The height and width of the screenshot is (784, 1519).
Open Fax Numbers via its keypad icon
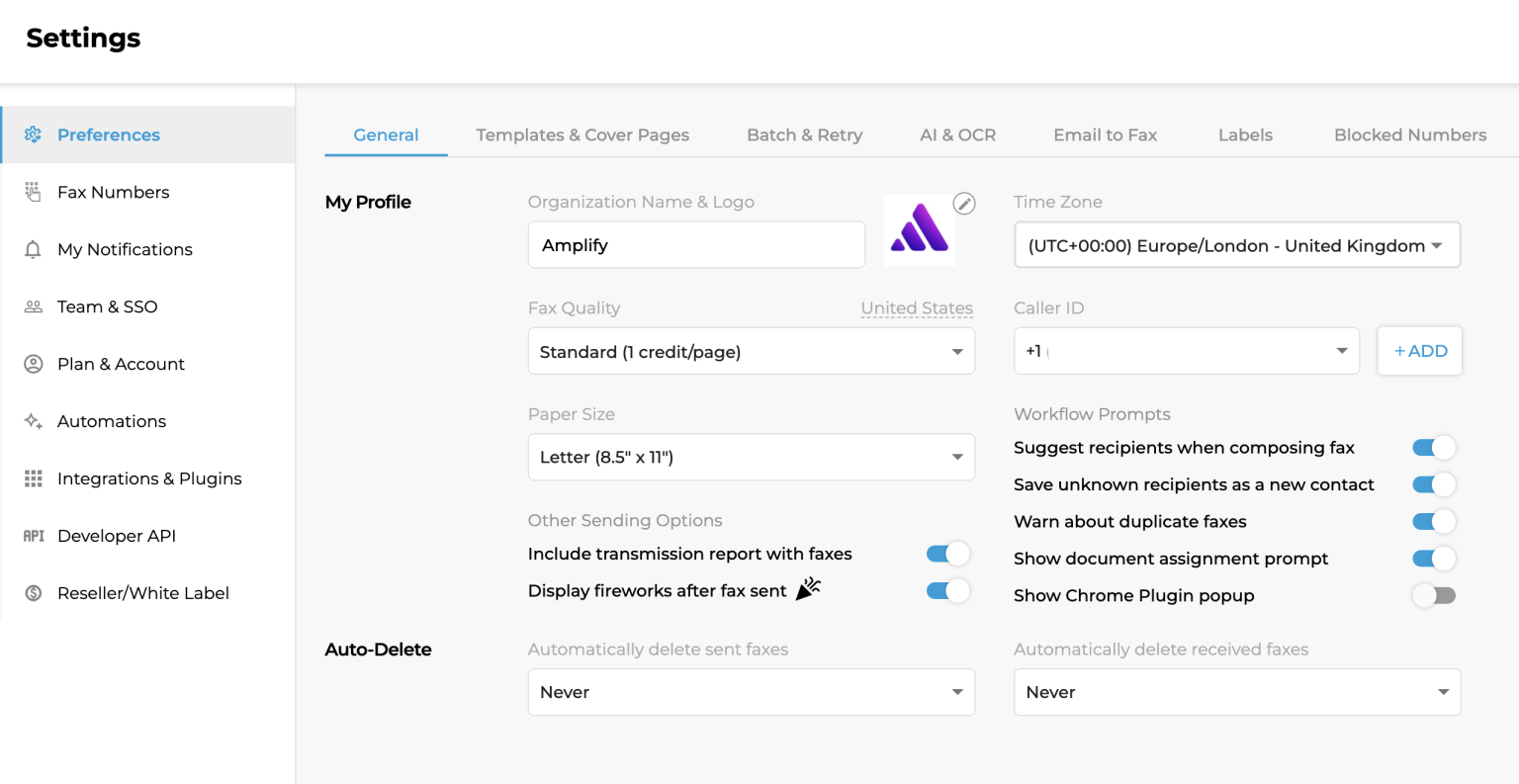coord(33,192)
